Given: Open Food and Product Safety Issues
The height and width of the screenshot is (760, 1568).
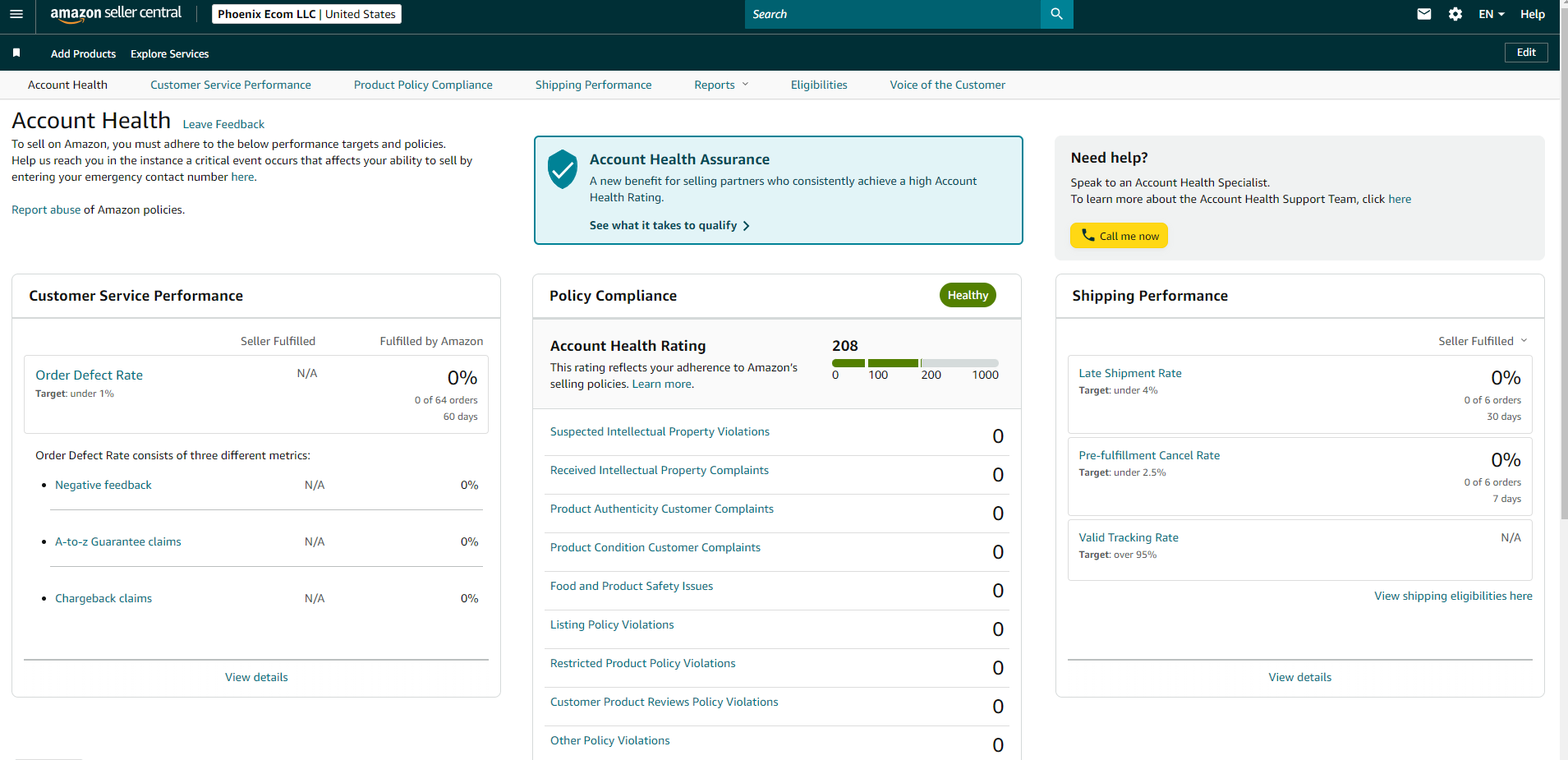Looking at the screenshot, I should [632, 586].
